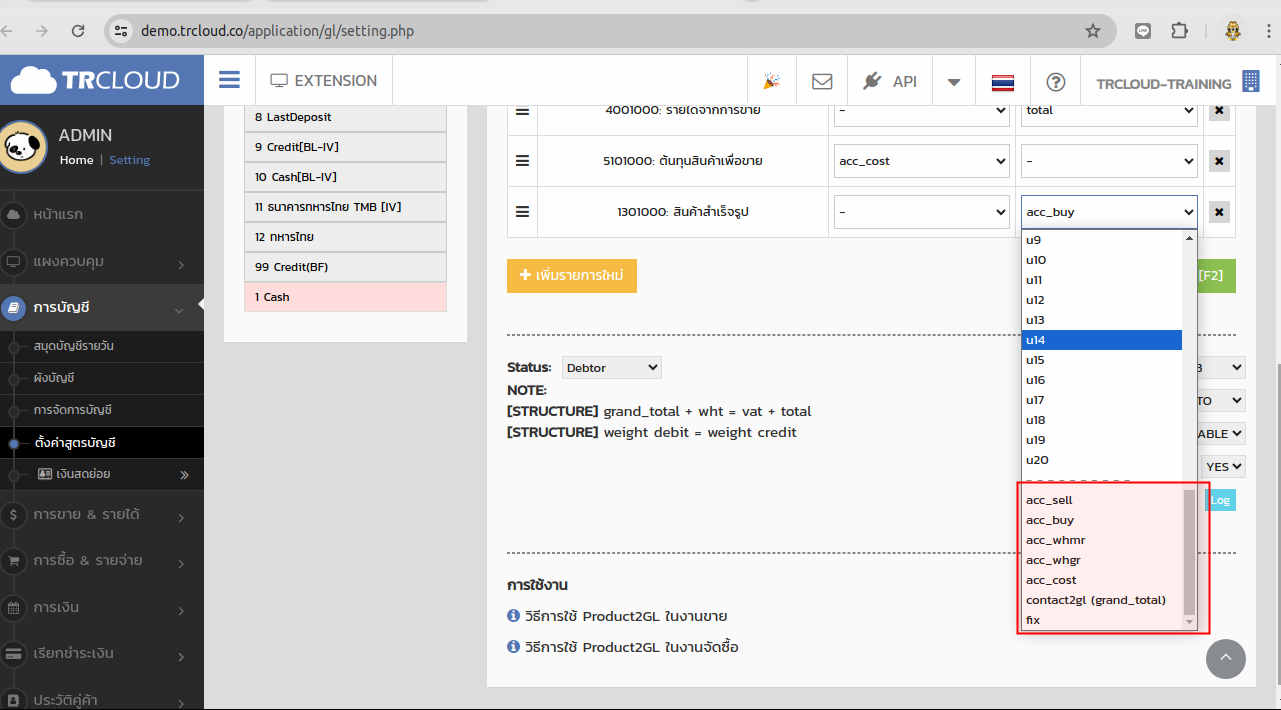Click drag handle for row 4001000
The width and height of the screenshot is (1281, 710).
[x=522, y=110]
